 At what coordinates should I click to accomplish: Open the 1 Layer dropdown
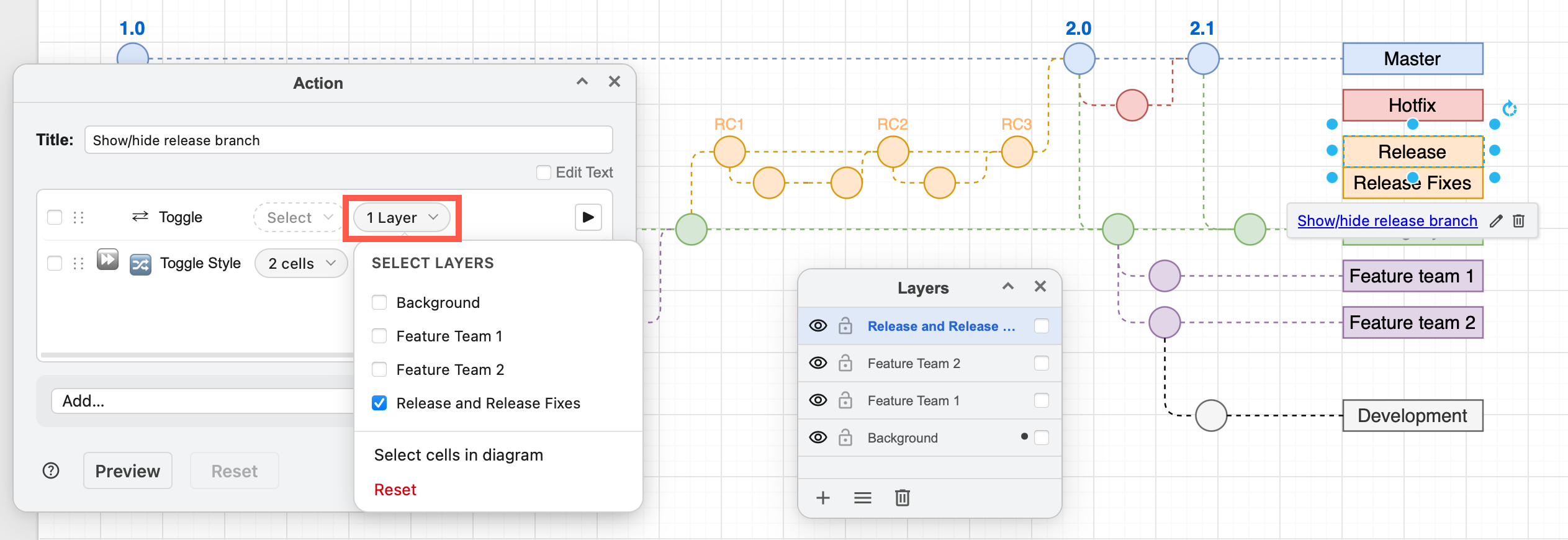click(x=402, y=217)
